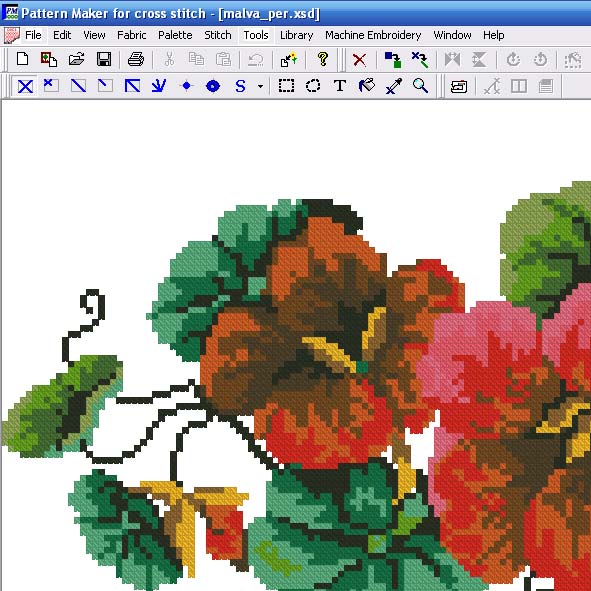The height and width of the screenshot is (591, 591).
Task: Click the yellow question mark help icon
Action: [x=323, y=59]
